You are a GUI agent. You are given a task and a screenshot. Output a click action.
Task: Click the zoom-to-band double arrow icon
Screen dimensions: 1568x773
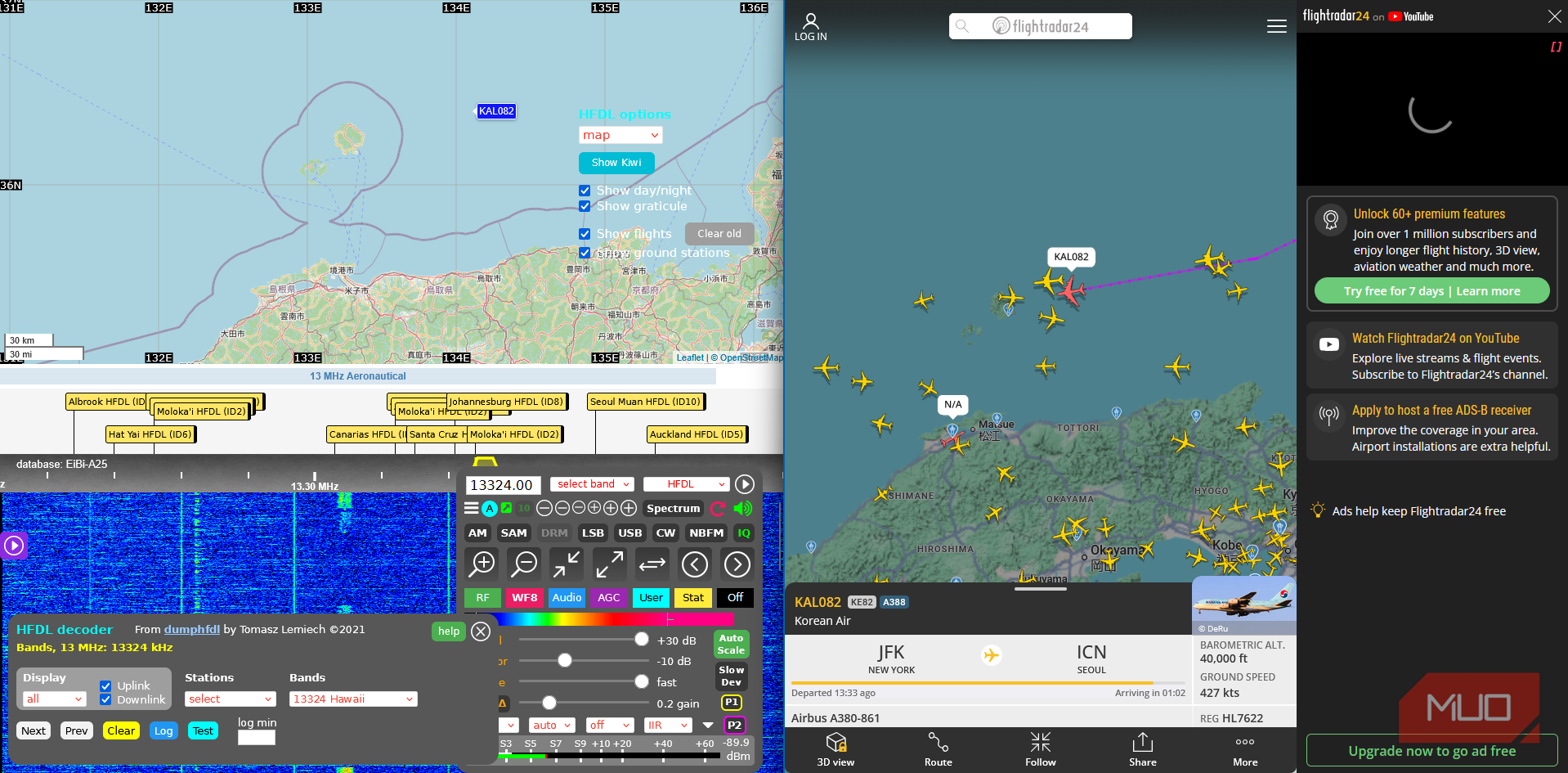(652, 564)
